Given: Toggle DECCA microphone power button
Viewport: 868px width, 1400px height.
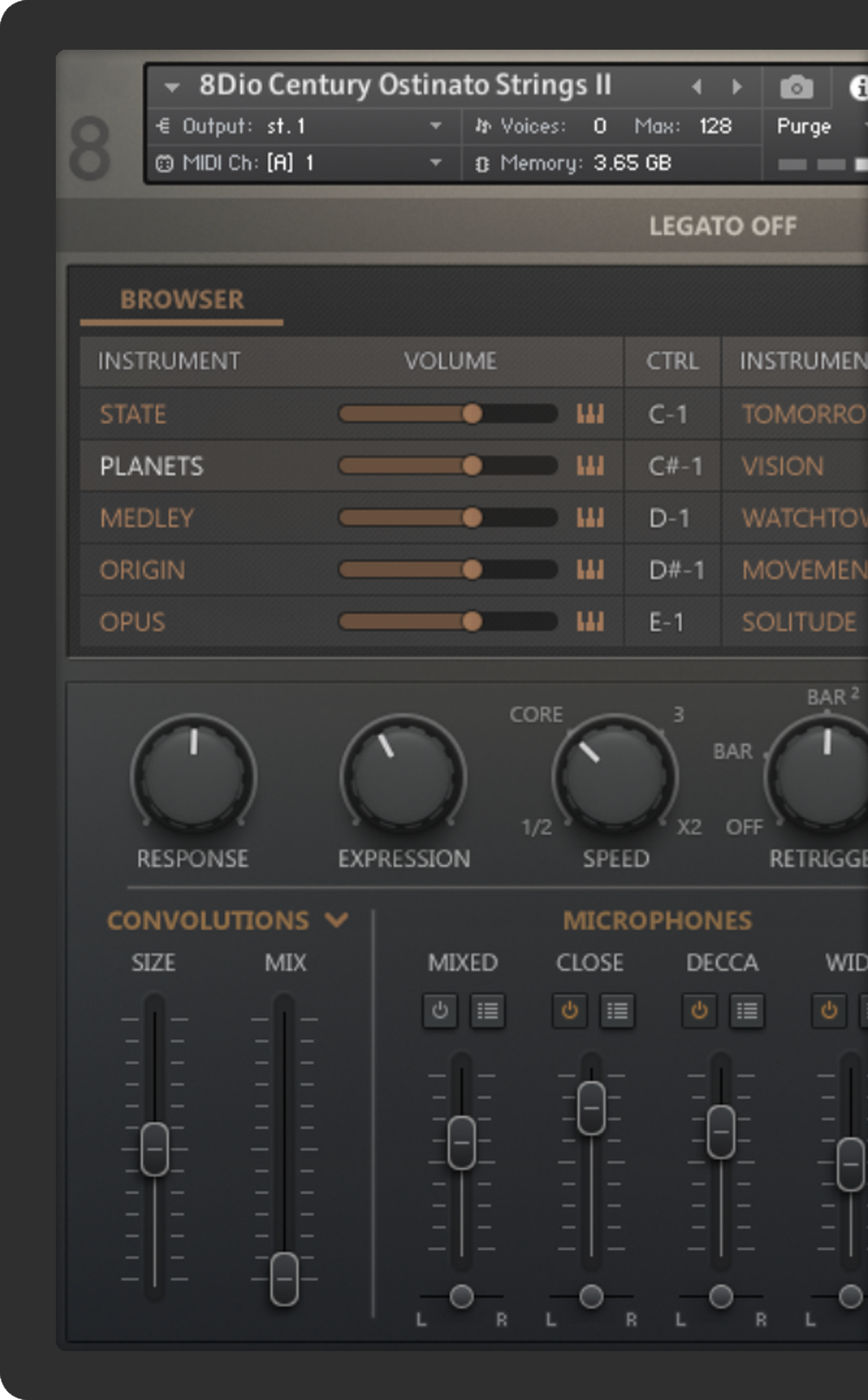Looking at the screenshot, I should [x=700, y=1011].
